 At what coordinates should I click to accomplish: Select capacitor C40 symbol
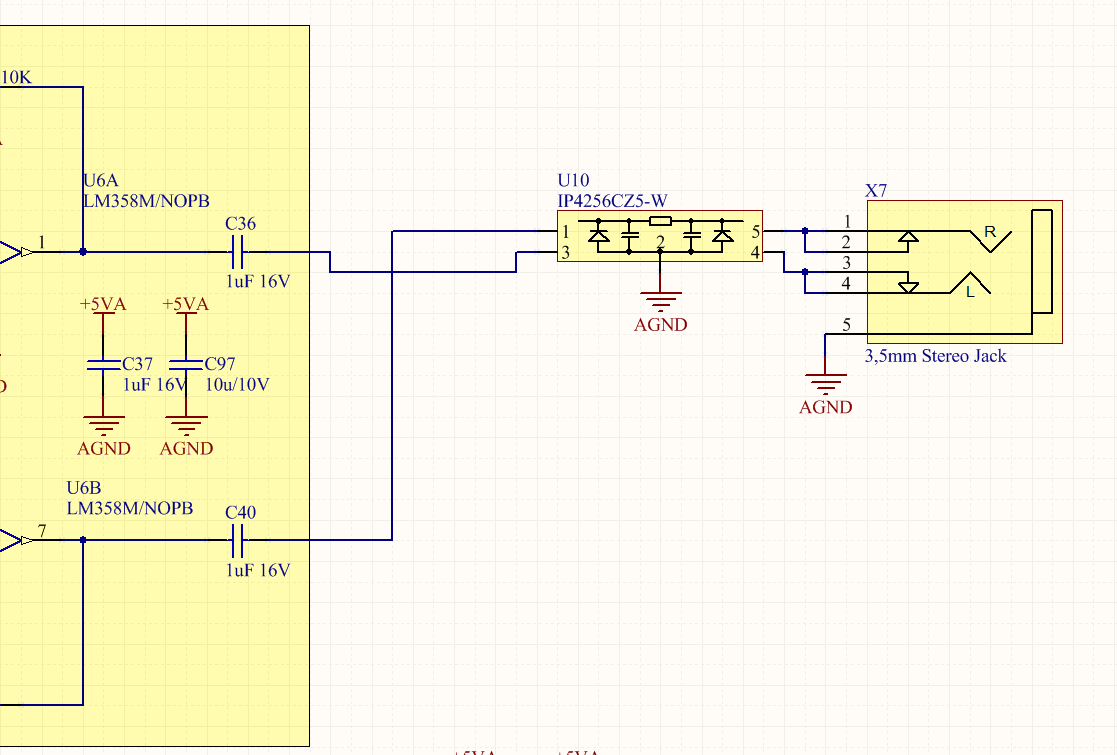click(x=238, y=540)
